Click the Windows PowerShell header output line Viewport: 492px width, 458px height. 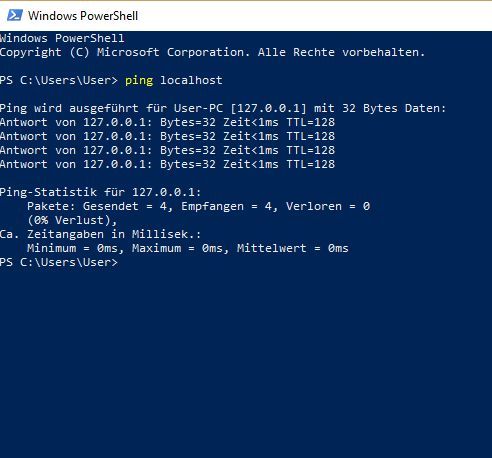[62, 38]
